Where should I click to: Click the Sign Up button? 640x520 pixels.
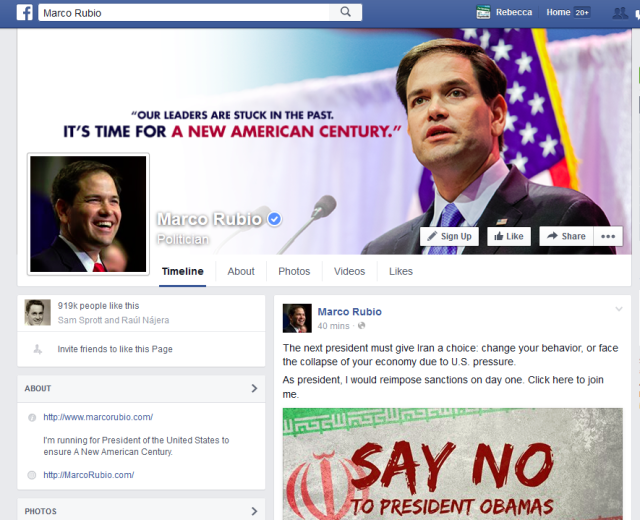449,236
